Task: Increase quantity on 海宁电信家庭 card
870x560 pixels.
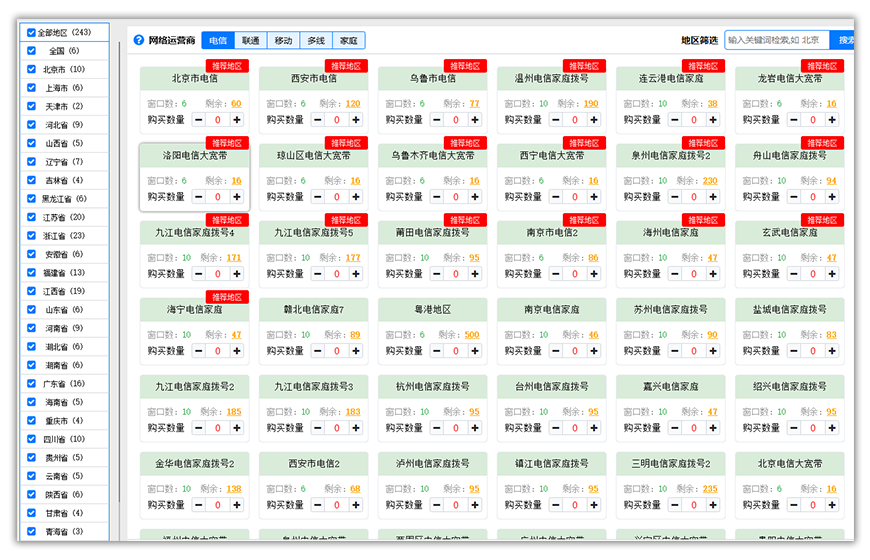Action: tap(237, 351)
